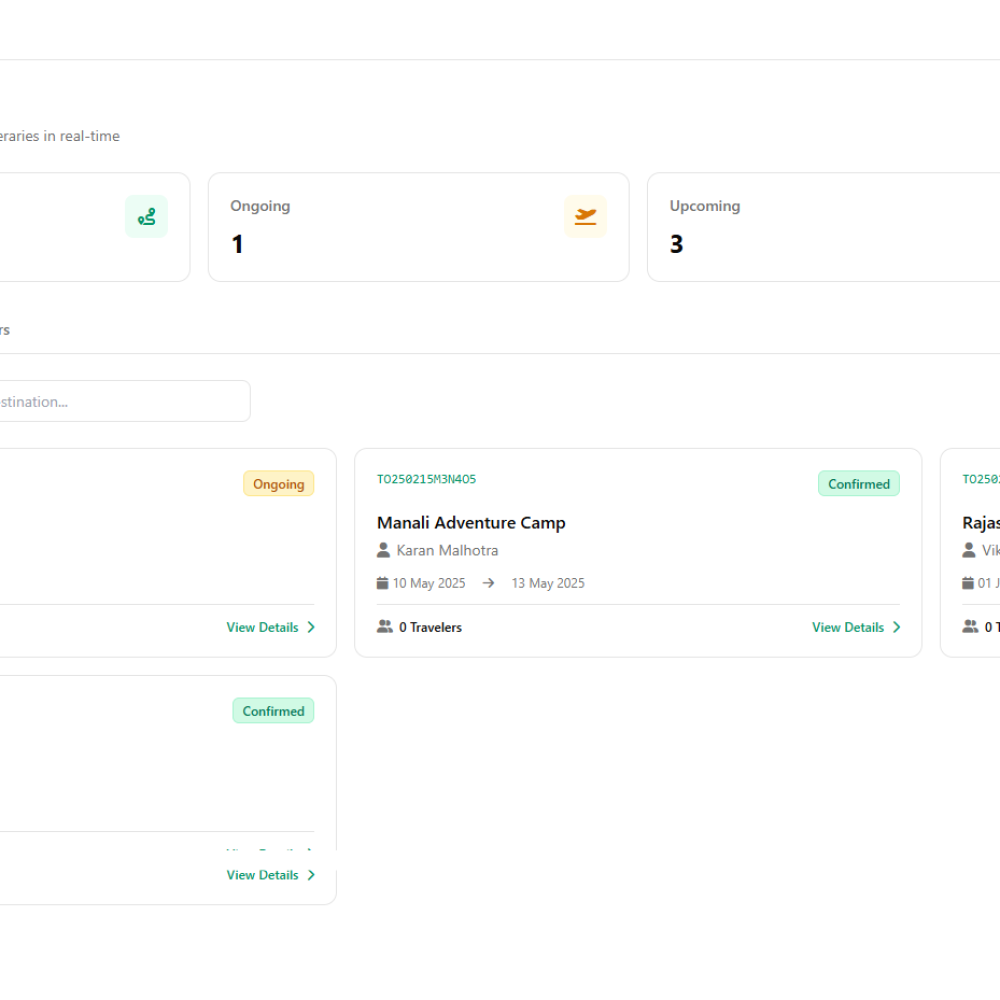
Task: Focus the destination search input field
Action: click(x=125, y=401)
